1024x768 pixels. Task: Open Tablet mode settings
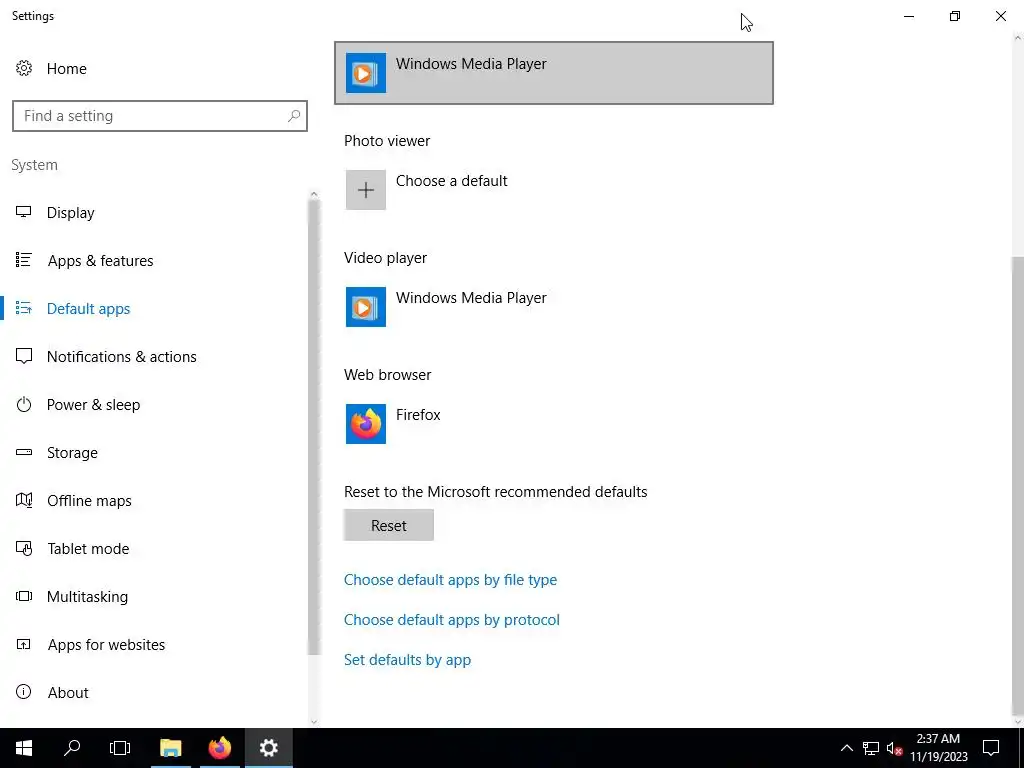pos(88,549)
